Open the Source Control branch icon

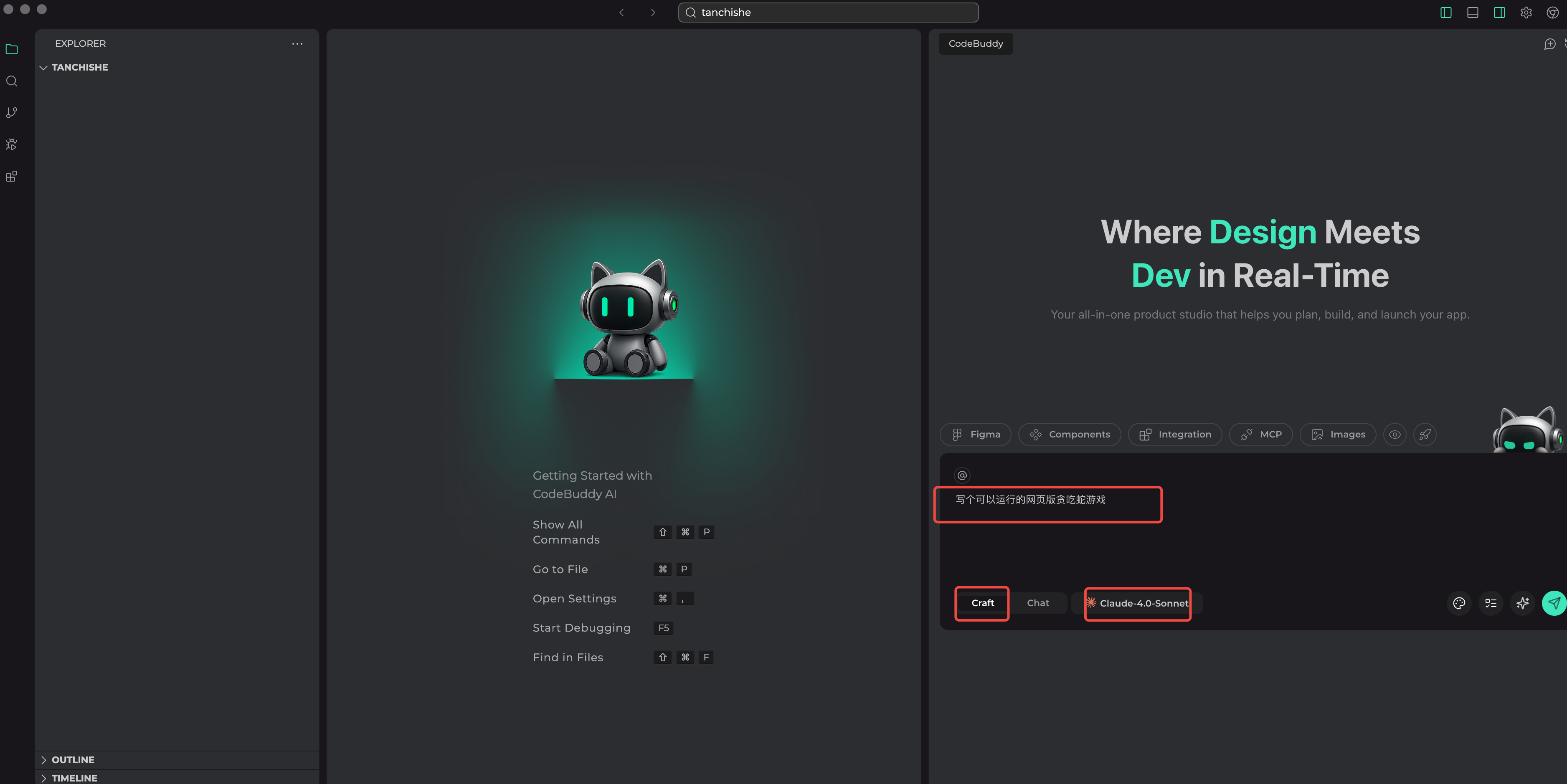12,113
